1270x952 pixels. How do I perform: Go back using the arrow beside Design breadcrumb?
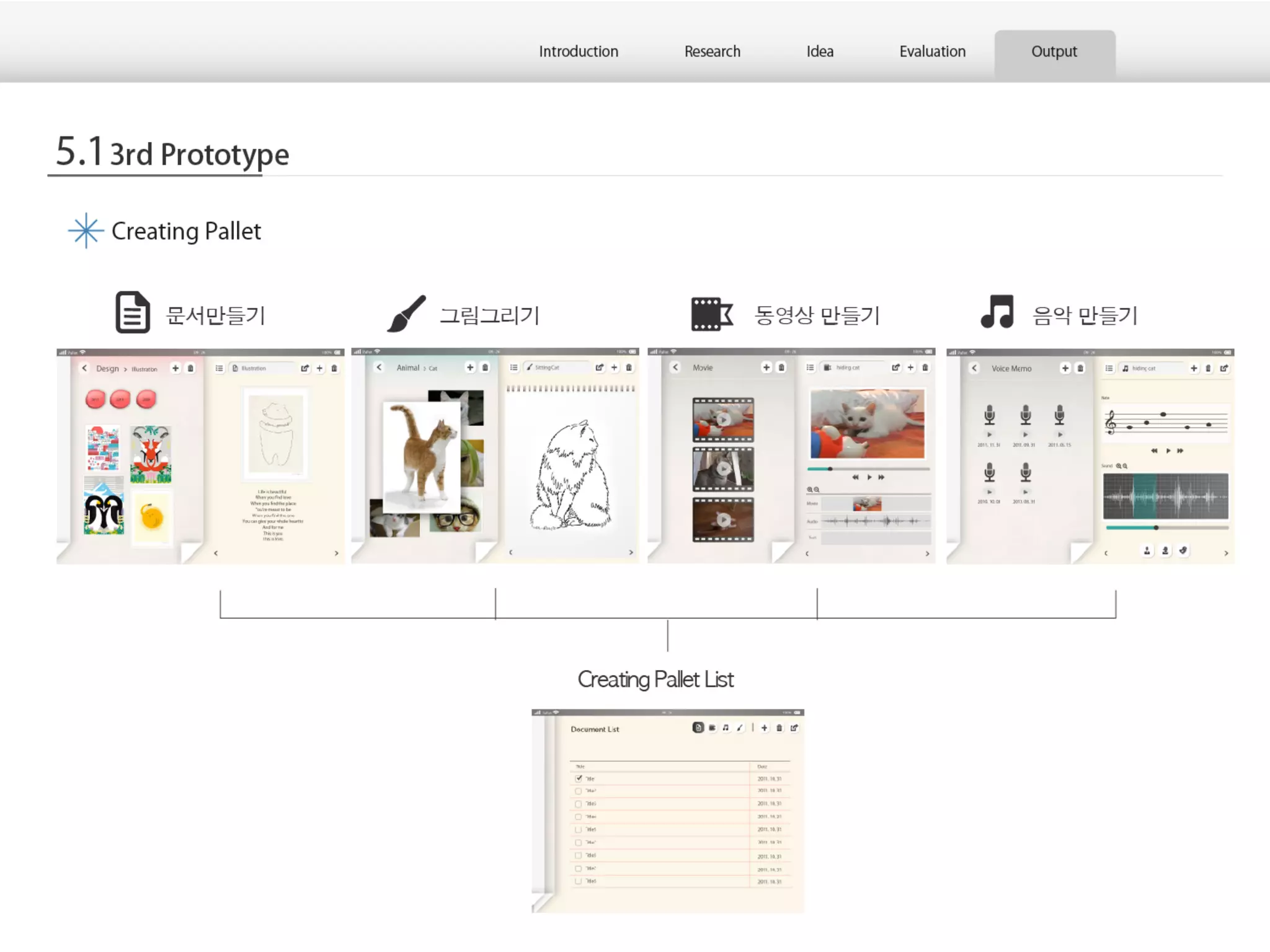coord(85,368)
